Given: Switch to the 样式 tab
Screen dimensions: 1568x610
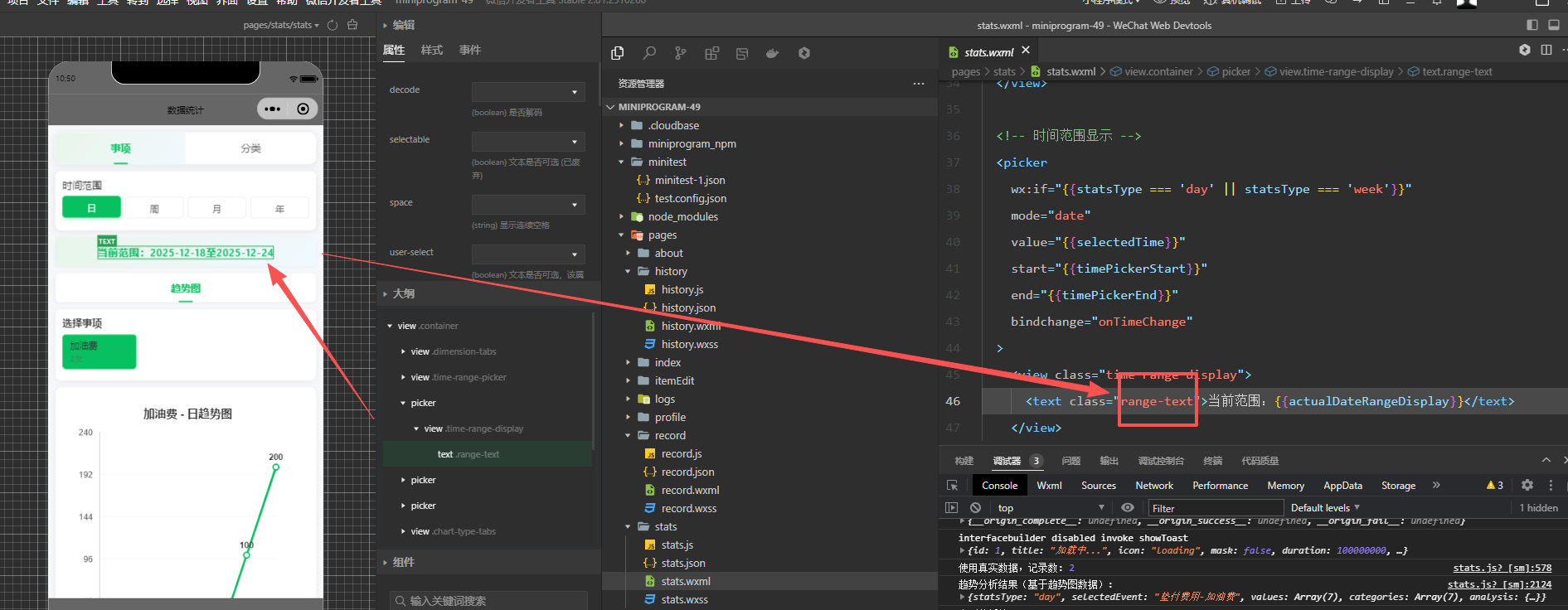Looking at the screenshot, I should (432, 51).
